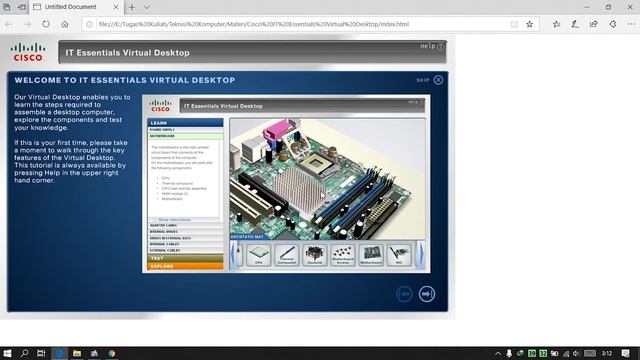Open the tab preview dropdown chevron

(147, 7)
